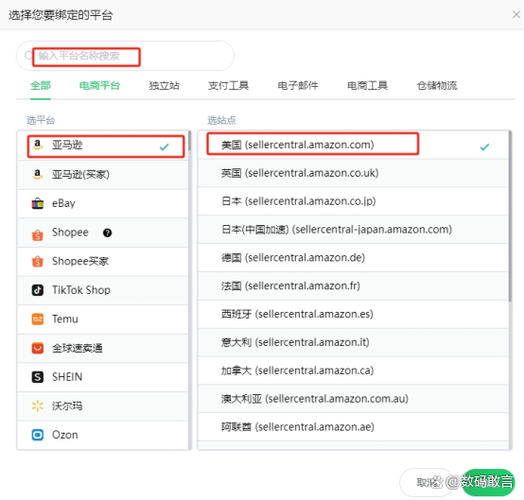
Task: Pick site 德国 (sellercentral.amazon.de)
Action: pyautogui.click(x=353, y=258)
